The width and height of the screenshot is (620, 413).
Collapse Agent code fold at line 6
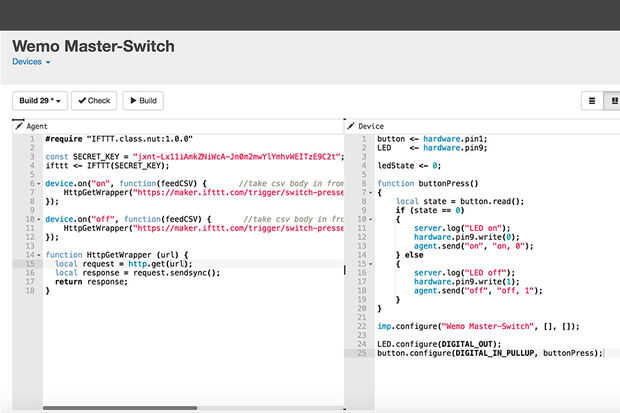pos(39,184)
